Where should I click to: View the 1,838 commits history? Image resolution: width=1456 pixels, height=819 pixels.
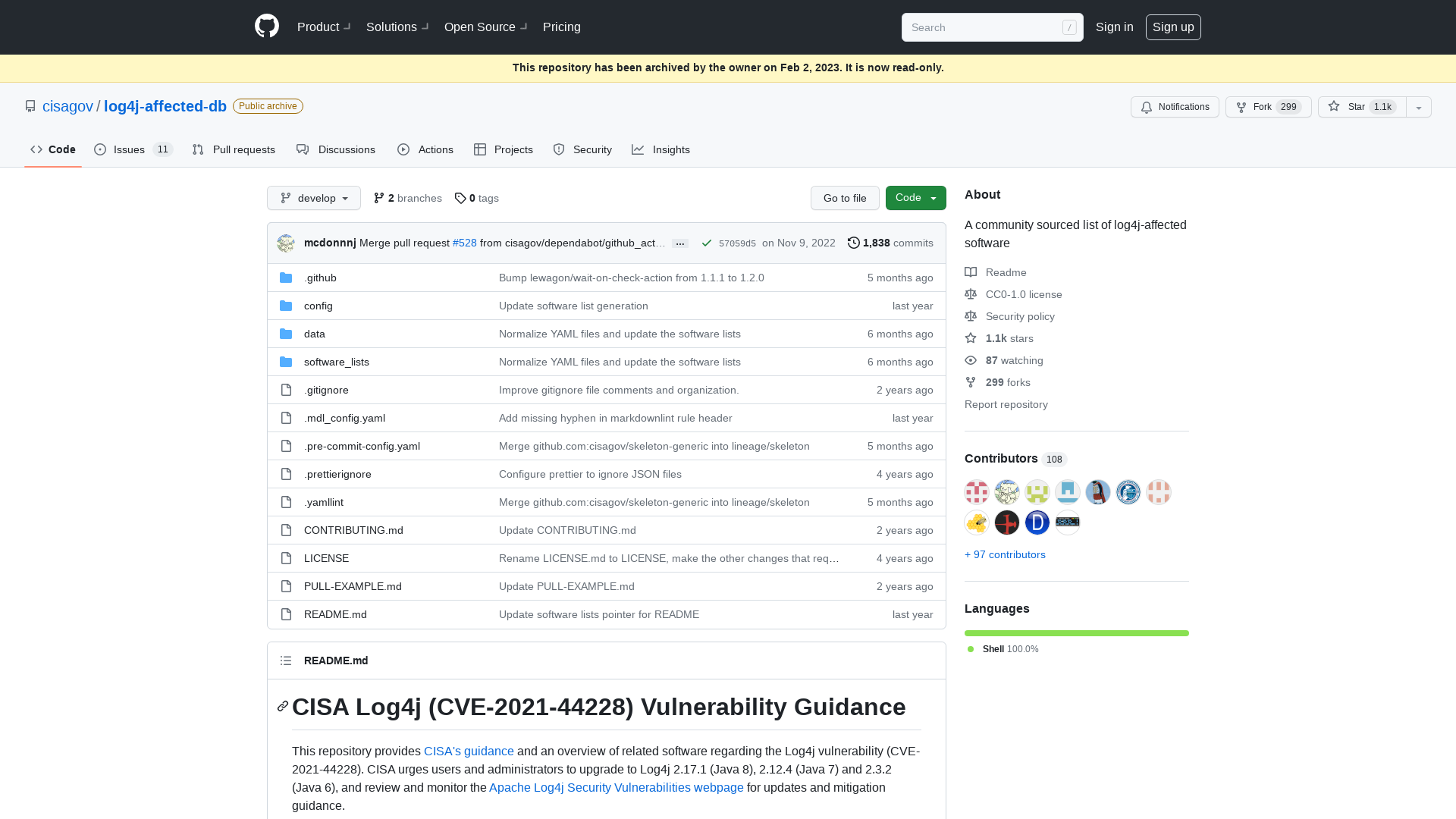click(890, 243)
